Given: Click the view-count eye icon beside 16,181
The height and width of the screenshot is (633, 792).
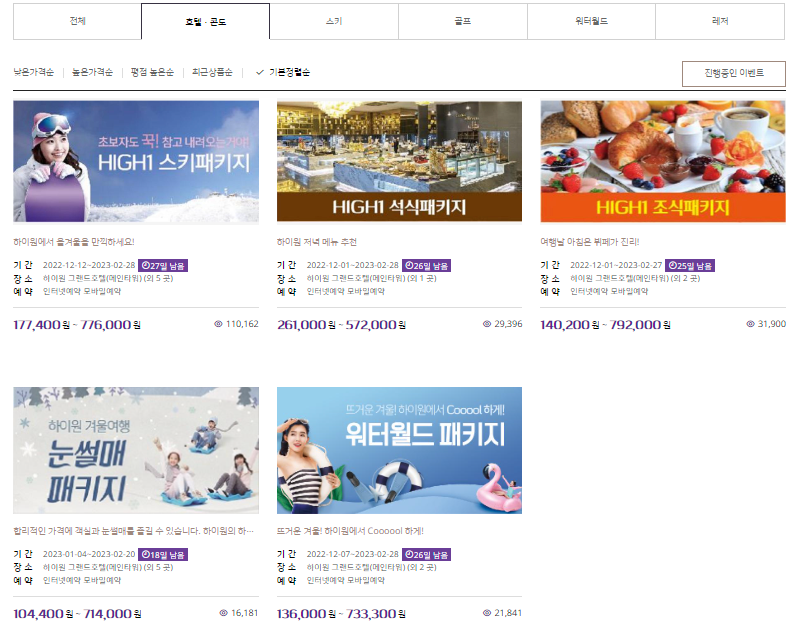Looking at the screenshot, I should (223, 613).
